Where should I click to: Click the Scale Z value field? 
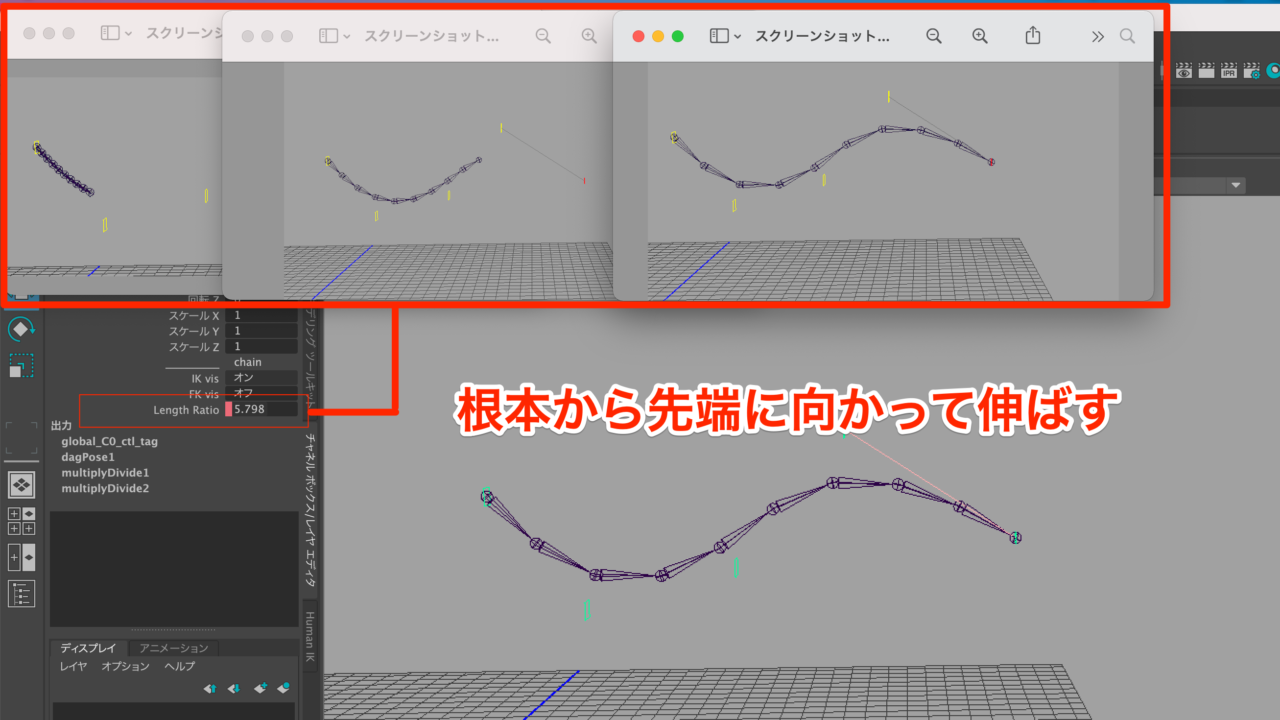click(263, 347)
